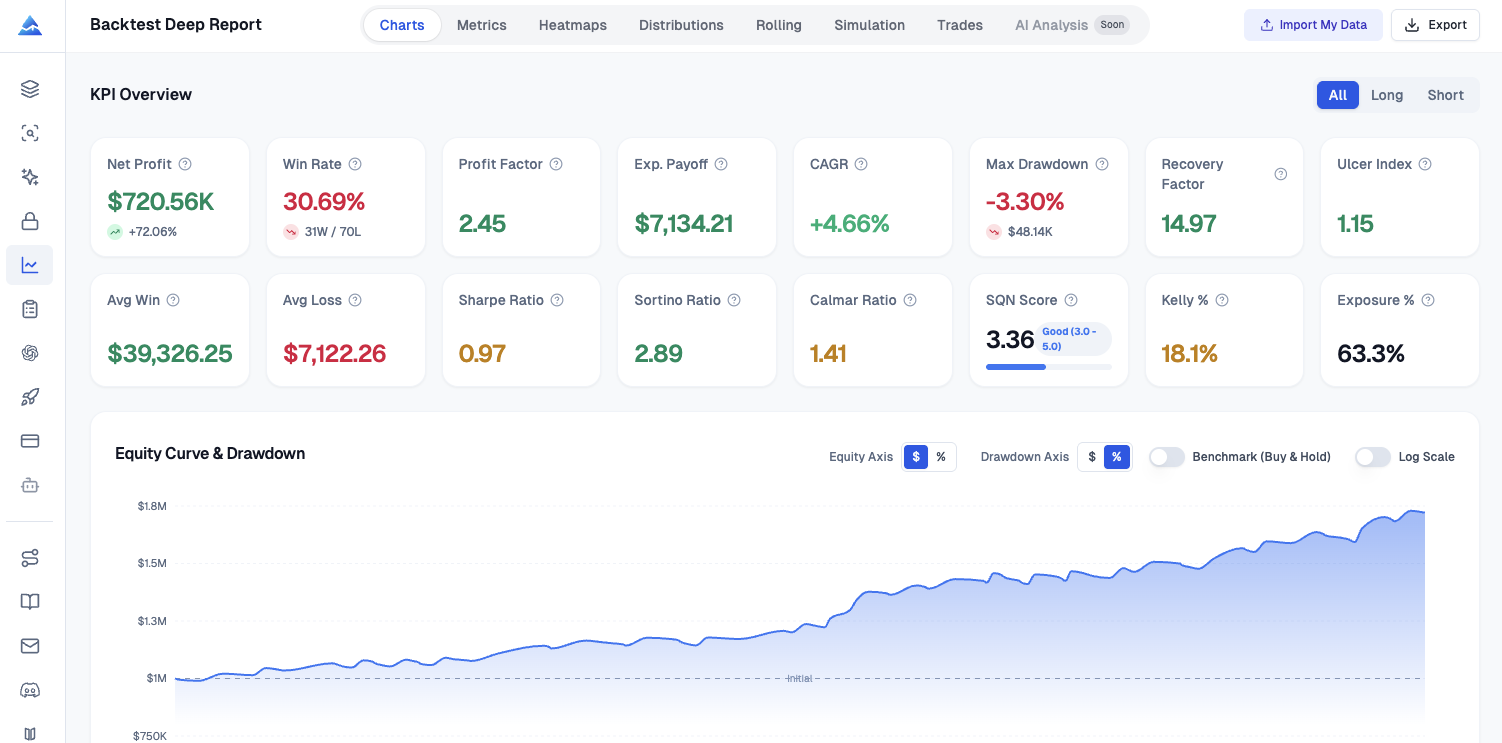
Task: Open the clipboard report icon in the sidebar
Action: coord(29,309)
